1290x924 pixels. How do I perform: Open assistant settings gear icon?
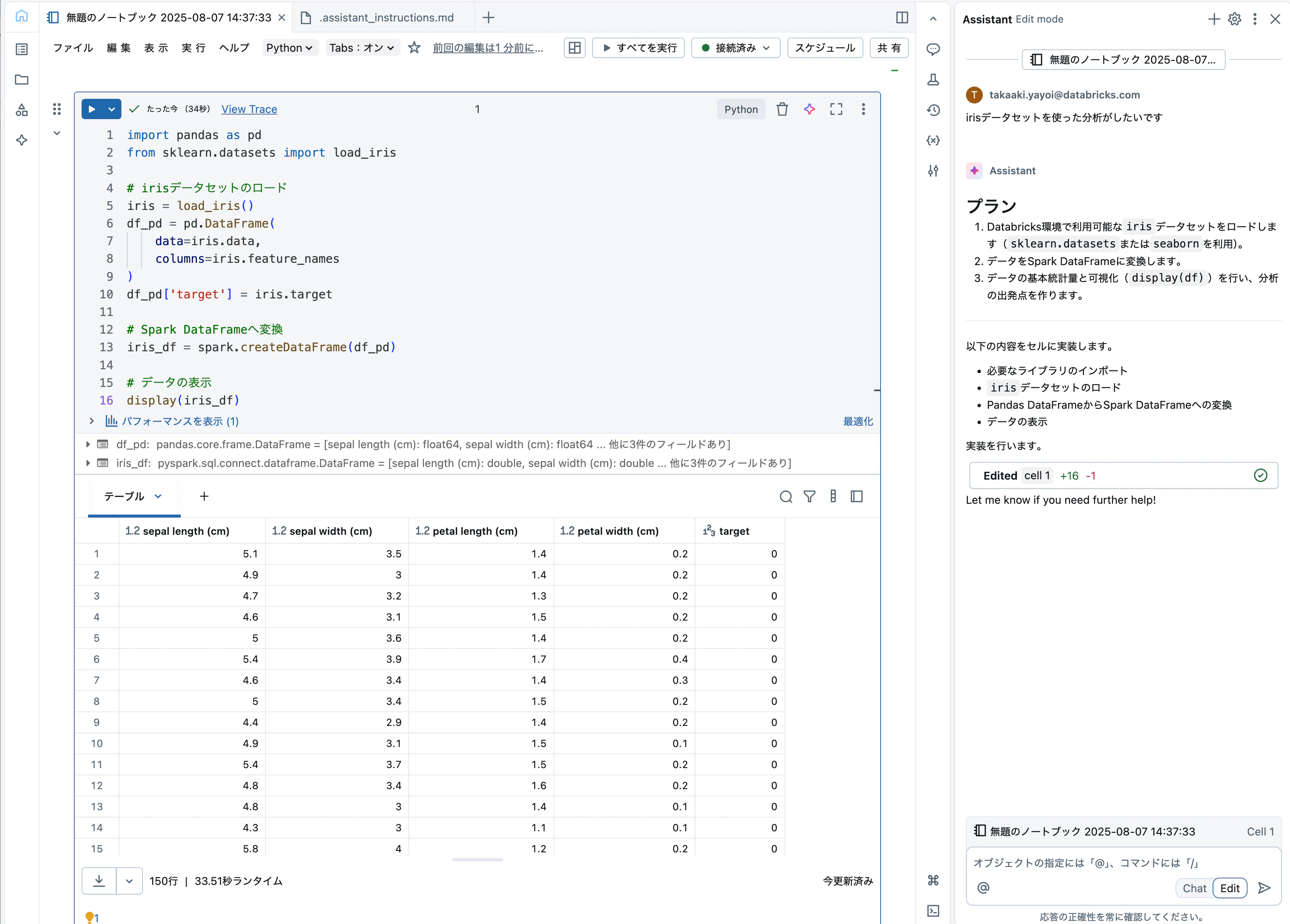1234,19
